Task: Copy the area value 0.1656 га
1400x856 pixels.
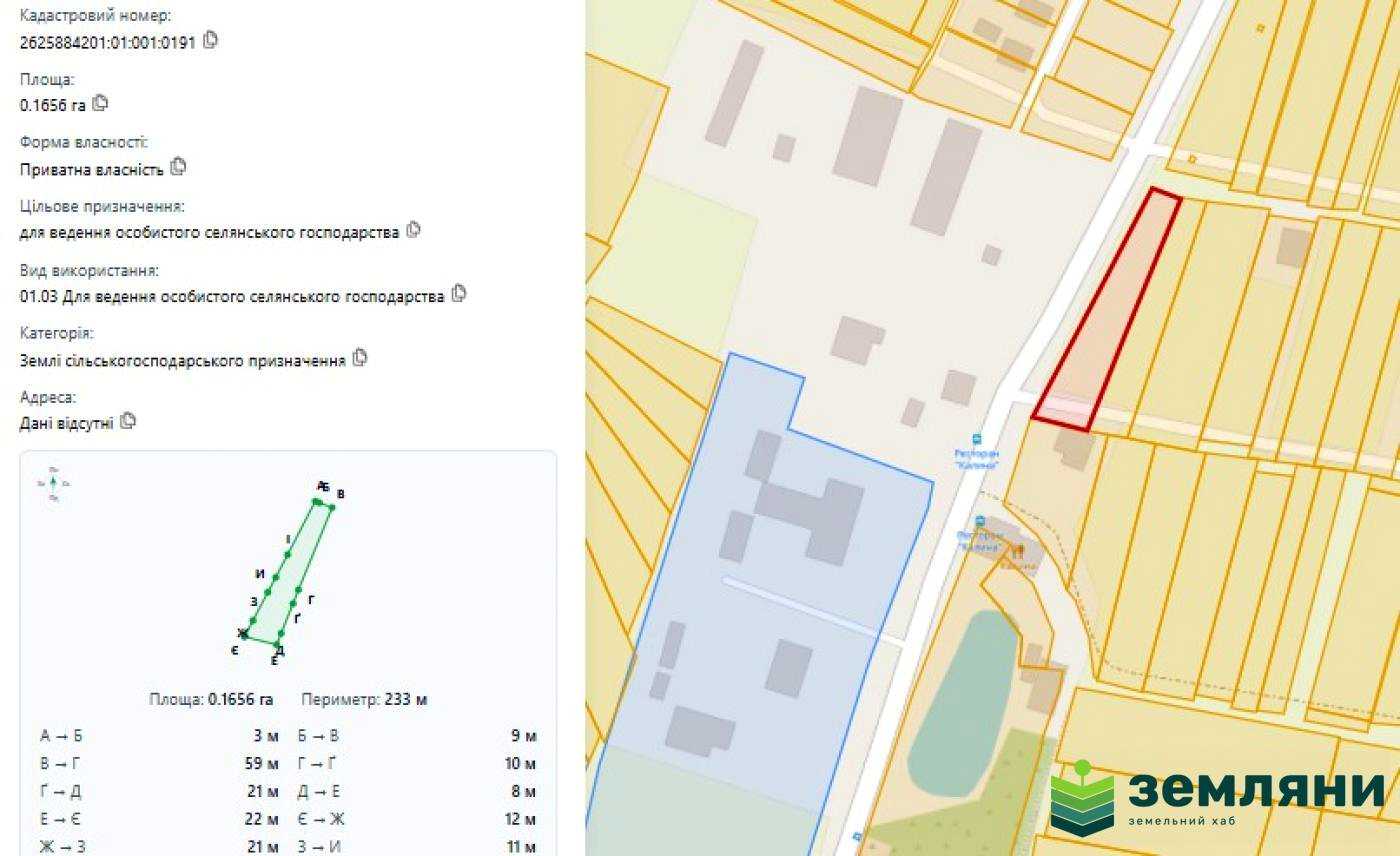Action: pos(100,103)
